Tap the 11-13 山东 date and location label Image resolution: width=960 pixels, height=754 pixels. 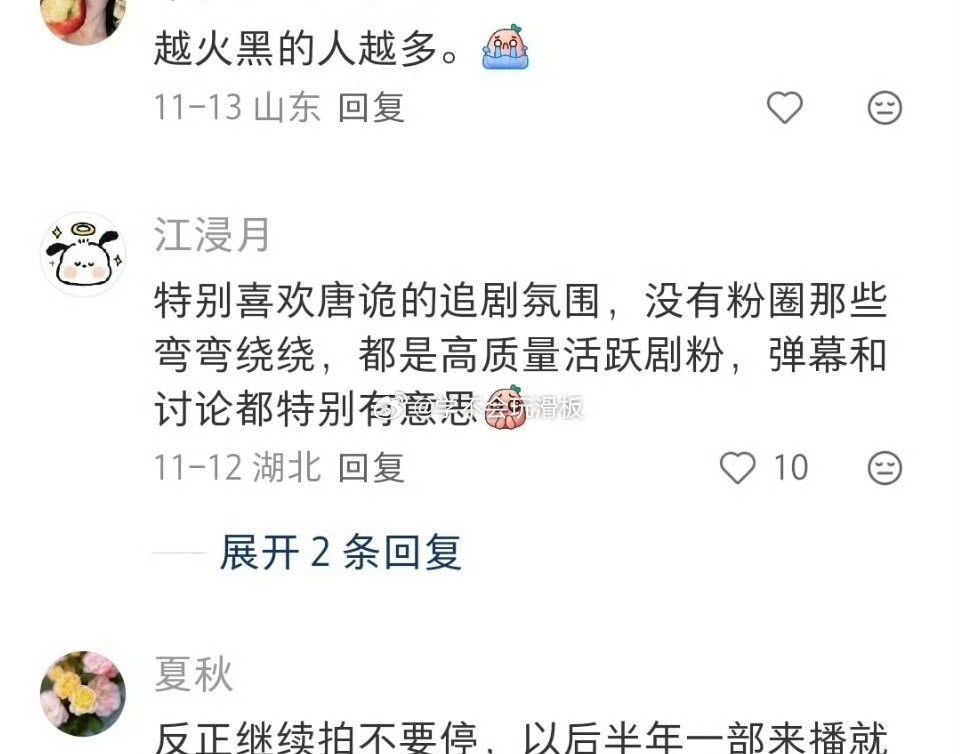coord(238,108)
